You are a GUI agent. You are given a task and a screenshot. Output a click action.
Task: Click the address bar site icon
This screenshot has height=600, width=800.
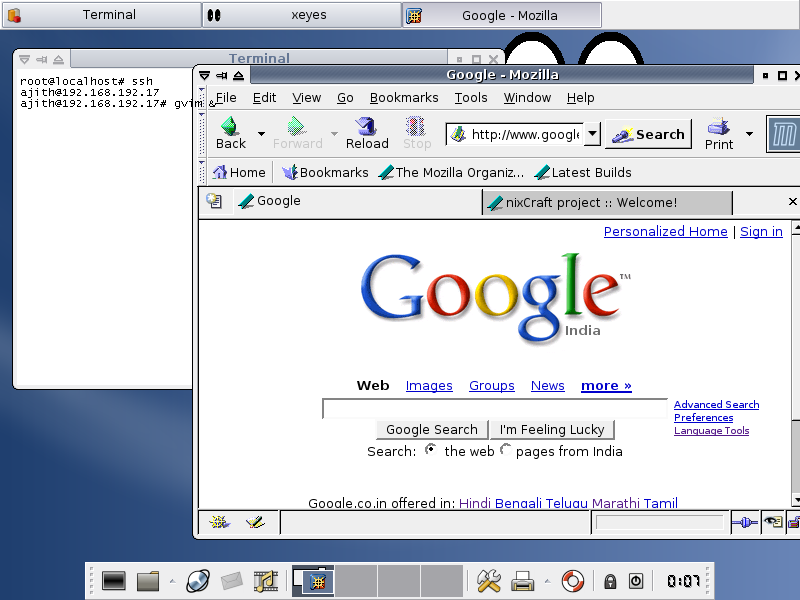tap(459, 134)
